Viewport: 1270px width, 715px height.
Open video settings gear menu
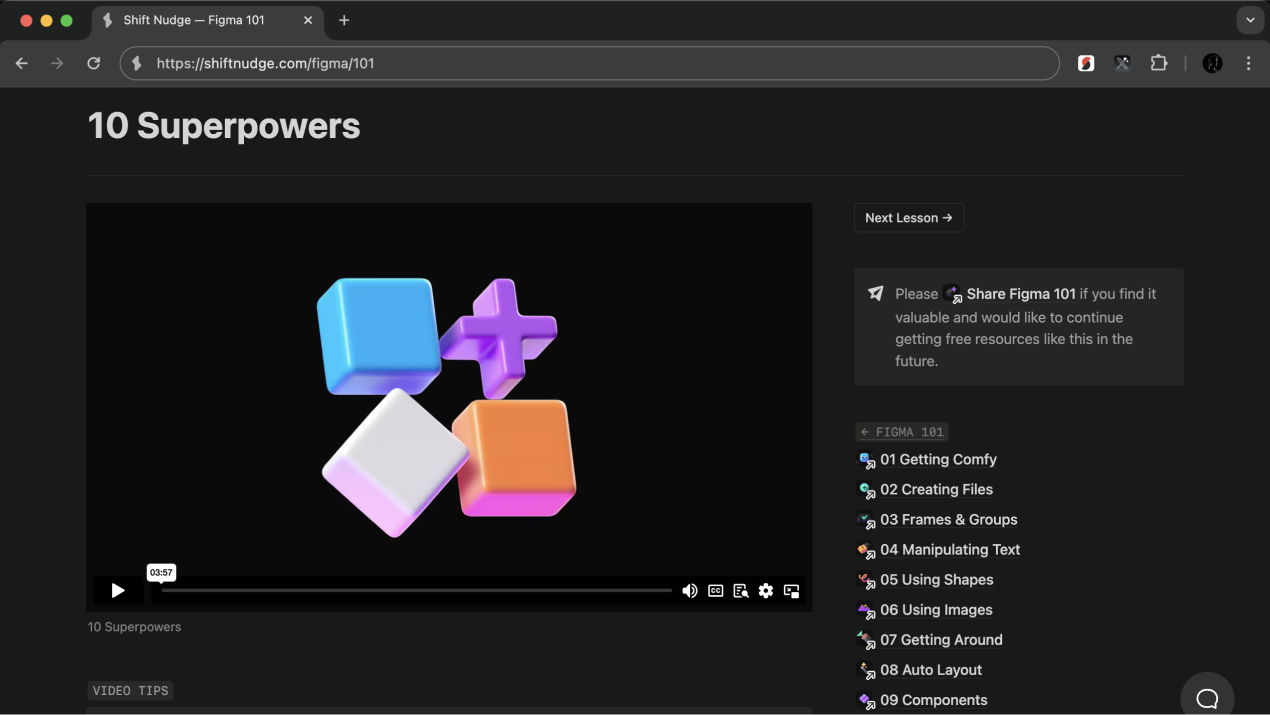[x=766, y=591]
